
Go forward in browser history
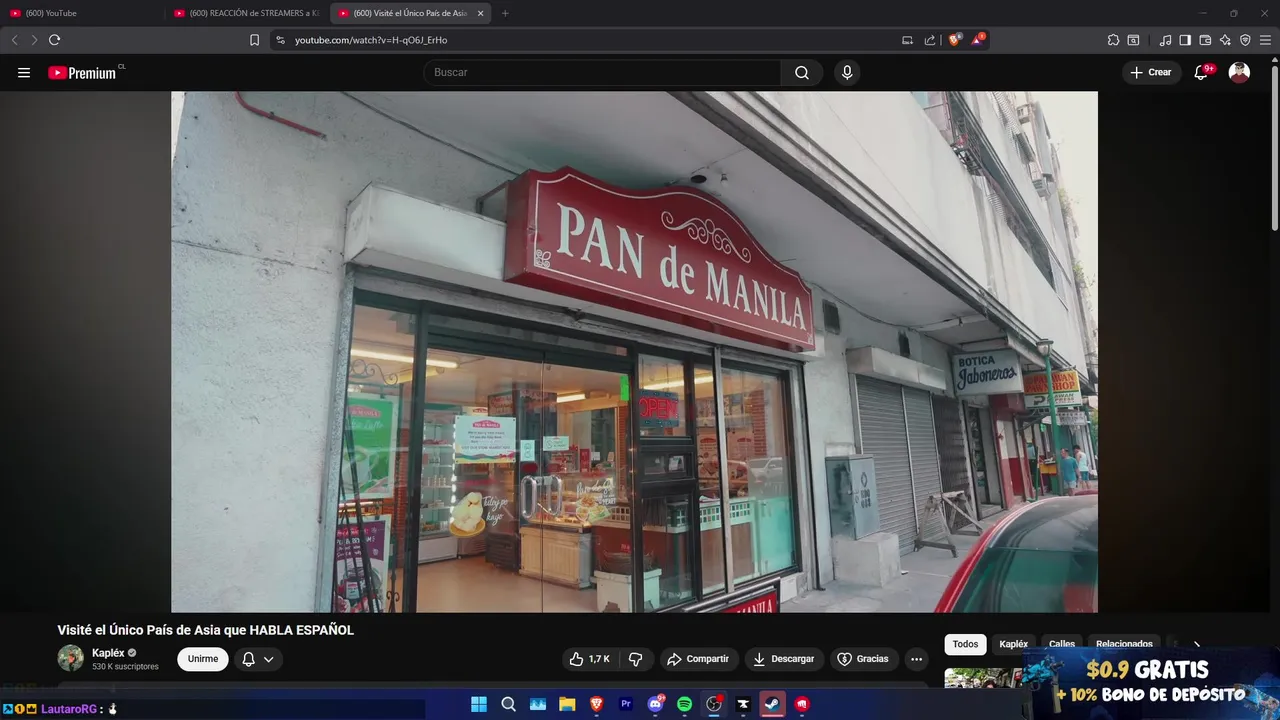click(x=34, y=40)
